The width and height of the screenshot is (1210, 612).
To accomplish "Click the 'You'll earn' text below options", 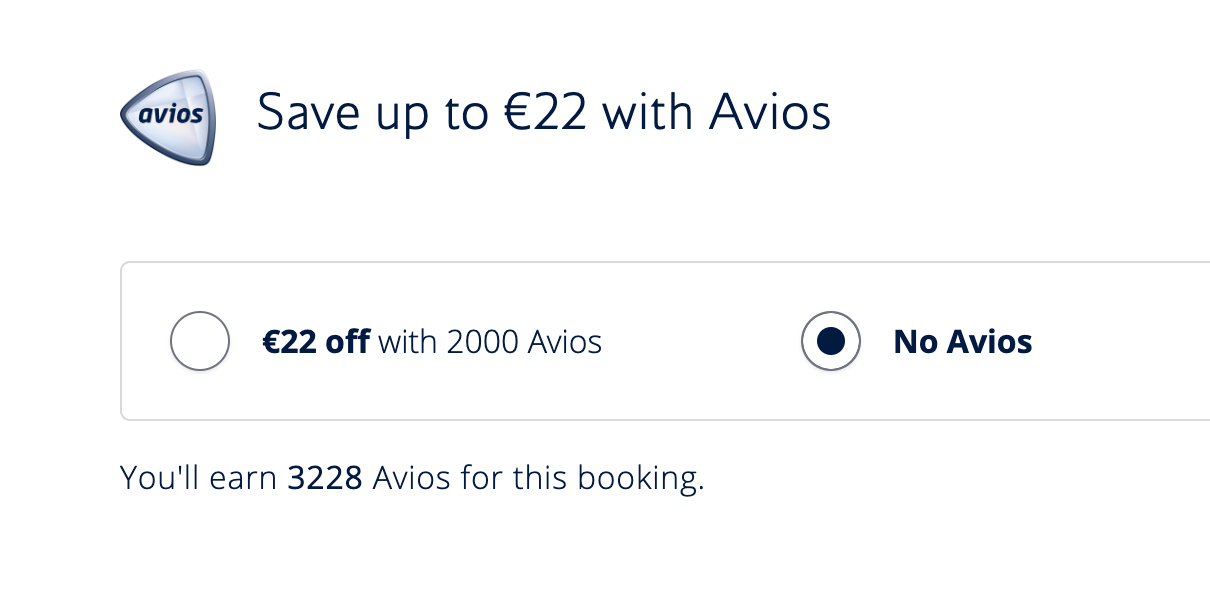I will click(x=199, y=478).
